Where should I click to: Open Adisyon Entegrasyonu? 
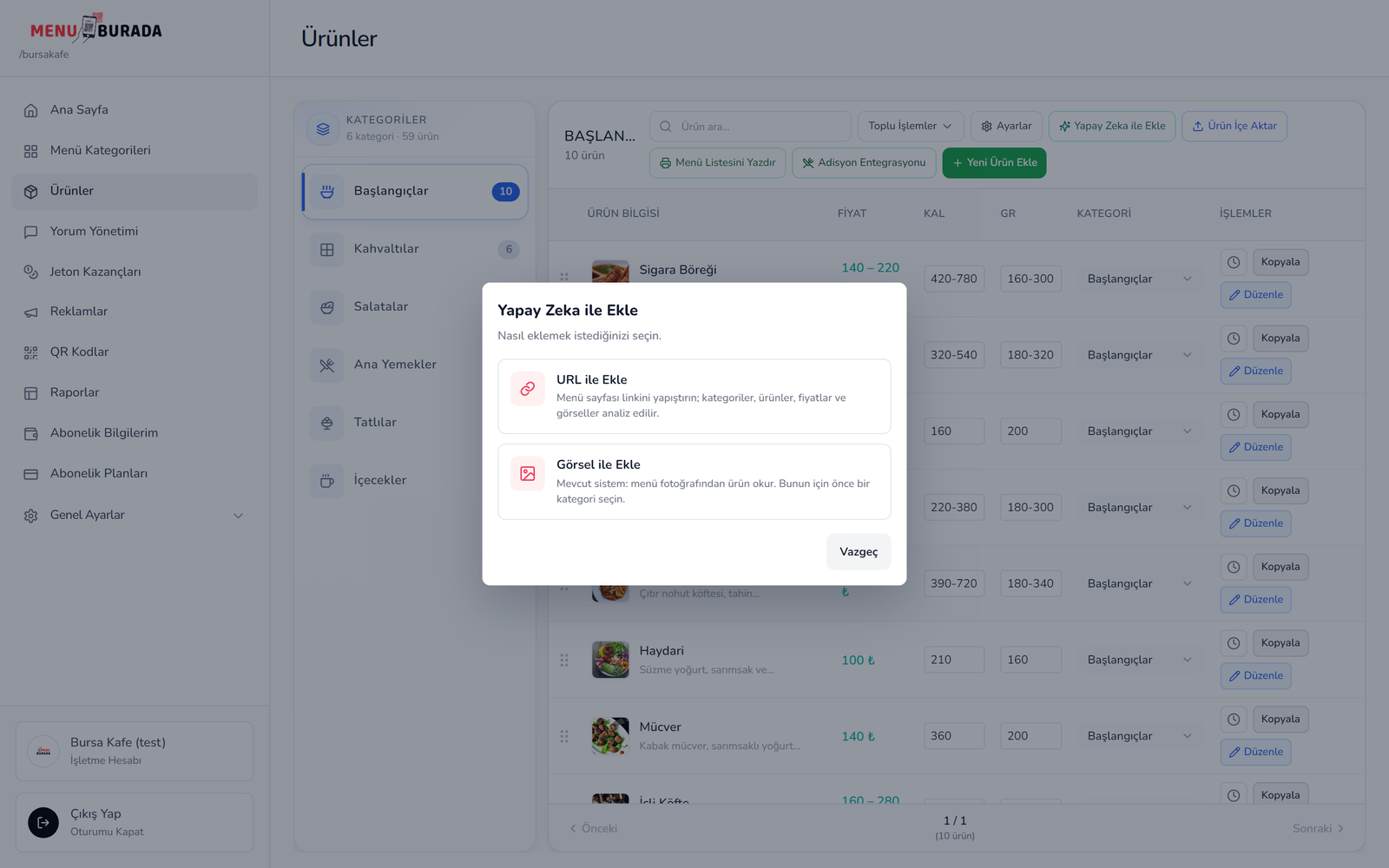coord(864,163)
